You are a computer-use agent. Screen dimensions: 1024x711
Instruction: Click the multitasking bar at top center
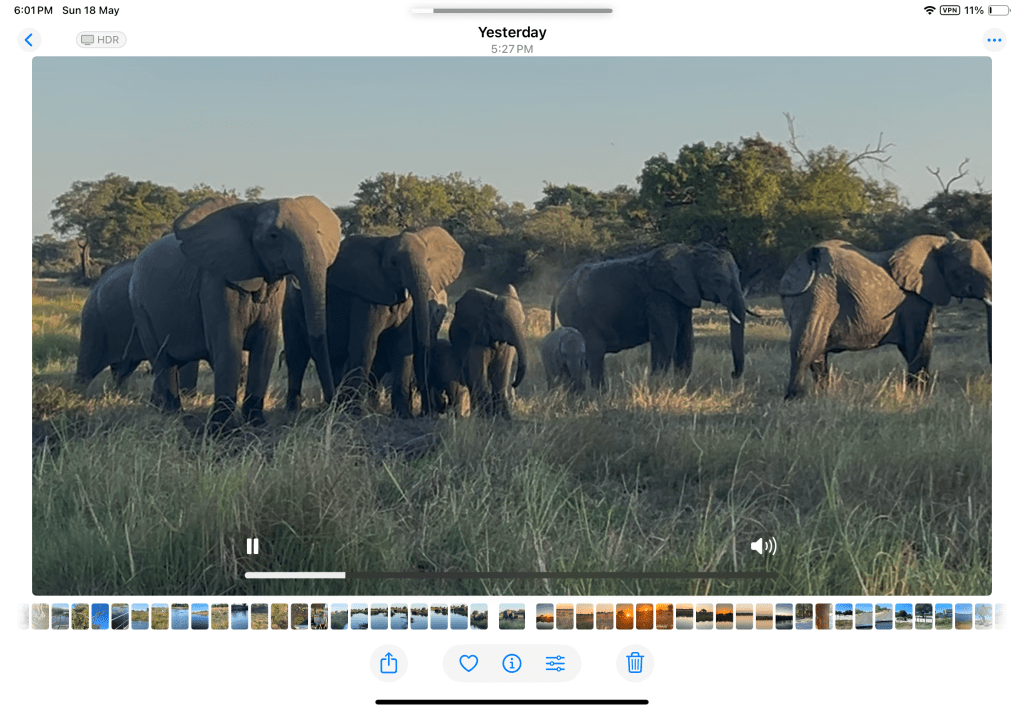512,11
